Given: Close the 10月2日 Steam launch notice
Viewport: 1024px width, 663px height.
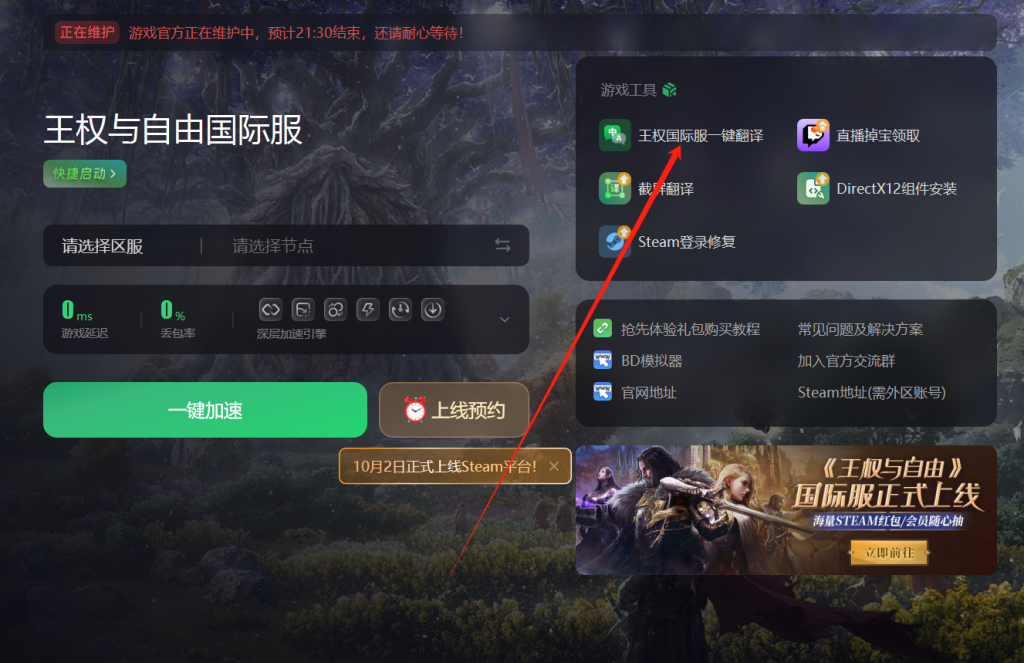Looking at the screenshot, I should coord(554,466).
